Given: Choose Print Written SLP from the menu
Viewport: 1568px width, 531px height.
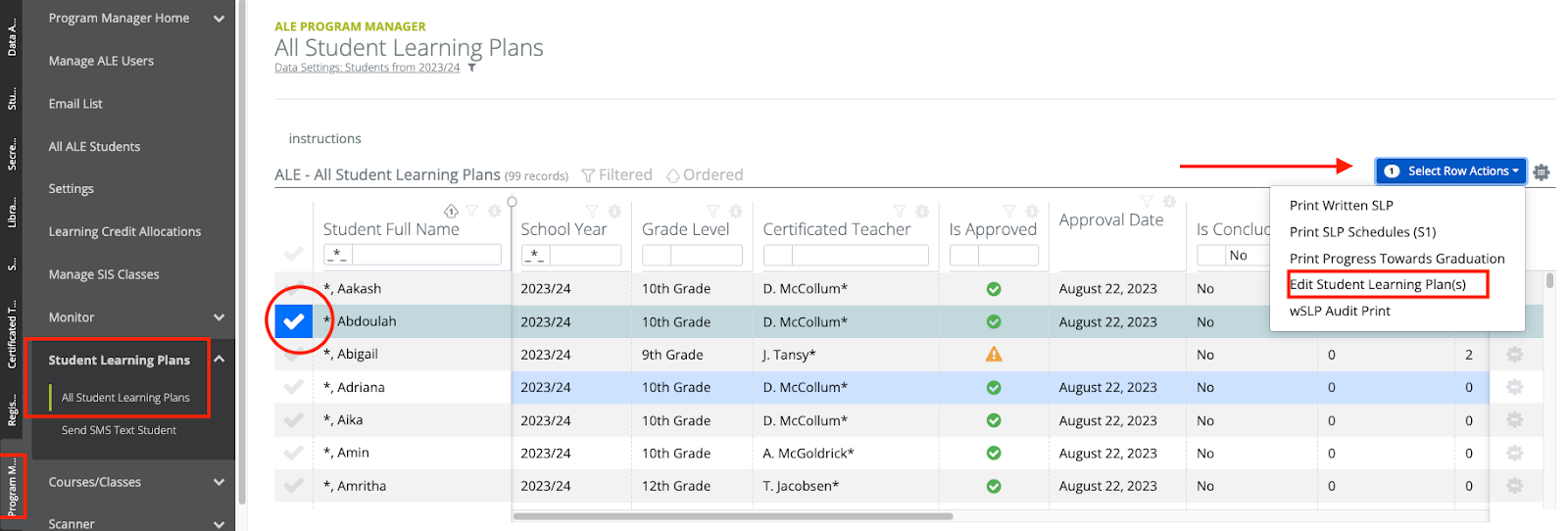Looking at the screenshot, I should (1342, 206).
